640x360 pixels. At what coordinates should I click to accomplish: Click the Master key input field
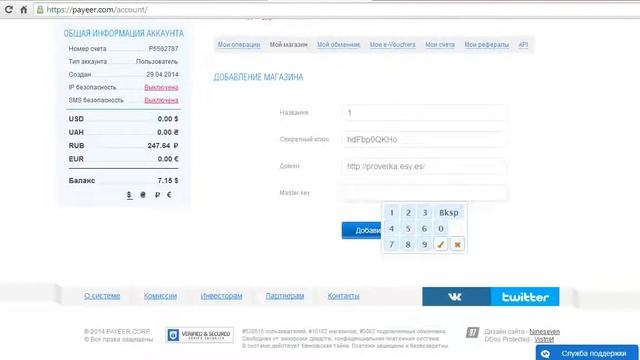pyautogui.click(x=424, y=193)
